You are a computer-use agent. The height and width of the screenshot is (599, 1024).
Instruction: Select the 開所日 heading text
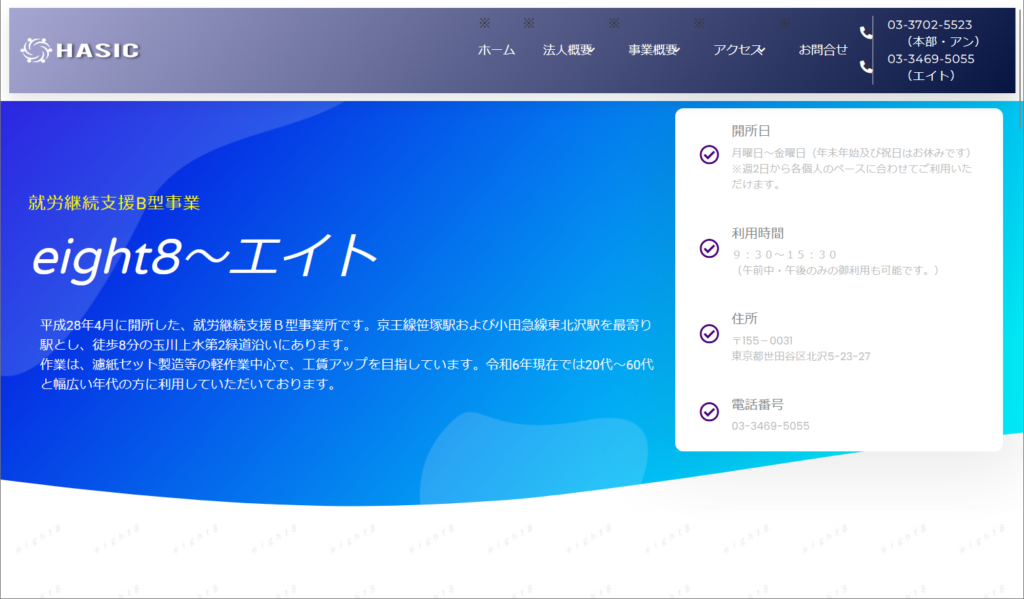[x=751, y=131]
